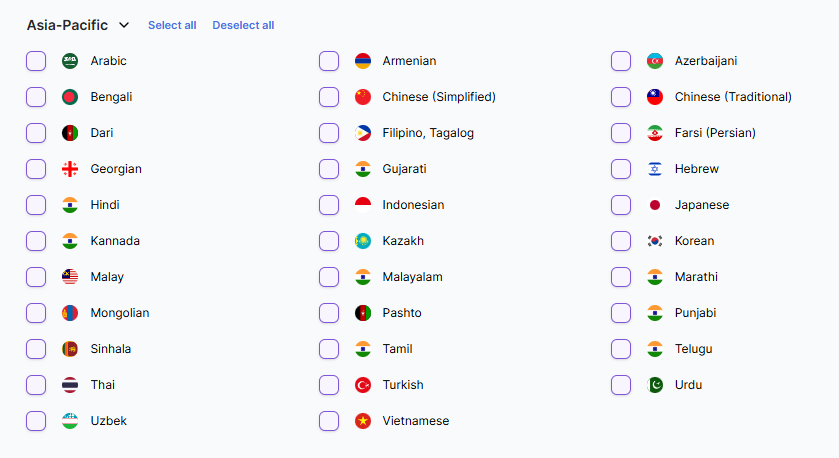Tick the Chinese (Simplified) checkbox
The width and height of the screenshot is (839, 458).
tap(329, 97)
